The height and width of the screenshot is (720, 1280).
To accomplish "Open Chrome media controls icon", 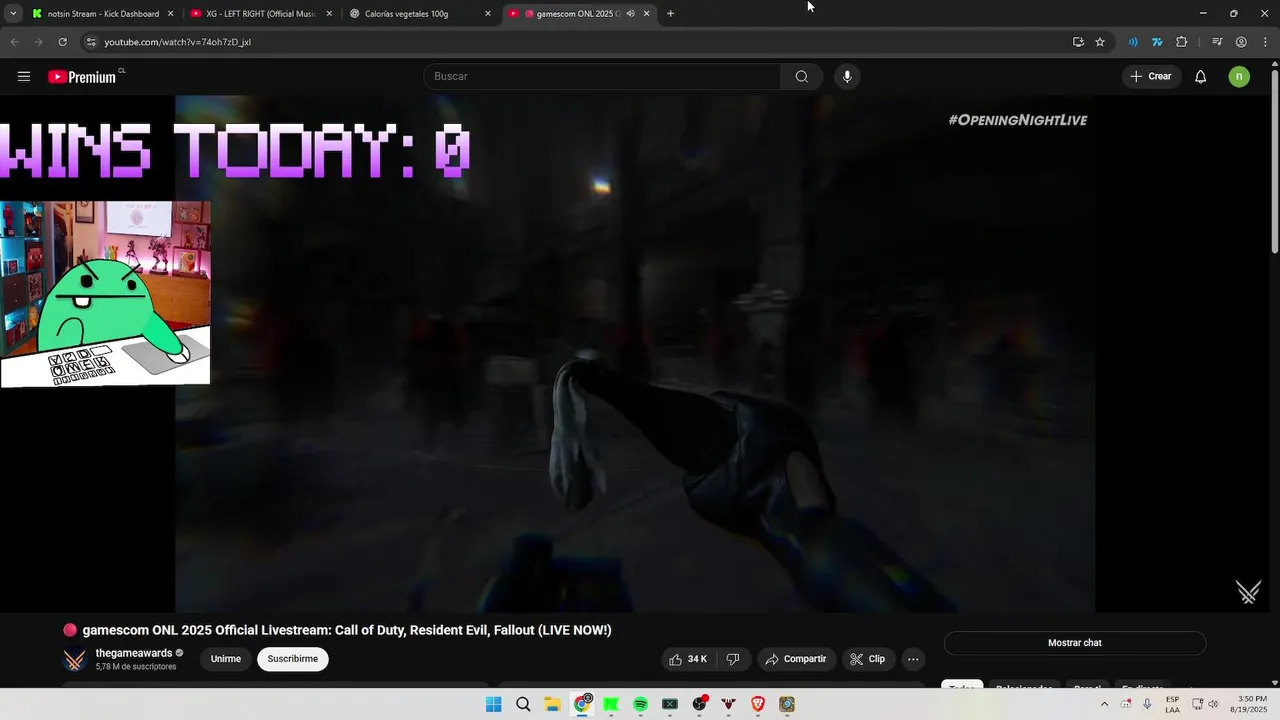I will [x=1217, y=42].
